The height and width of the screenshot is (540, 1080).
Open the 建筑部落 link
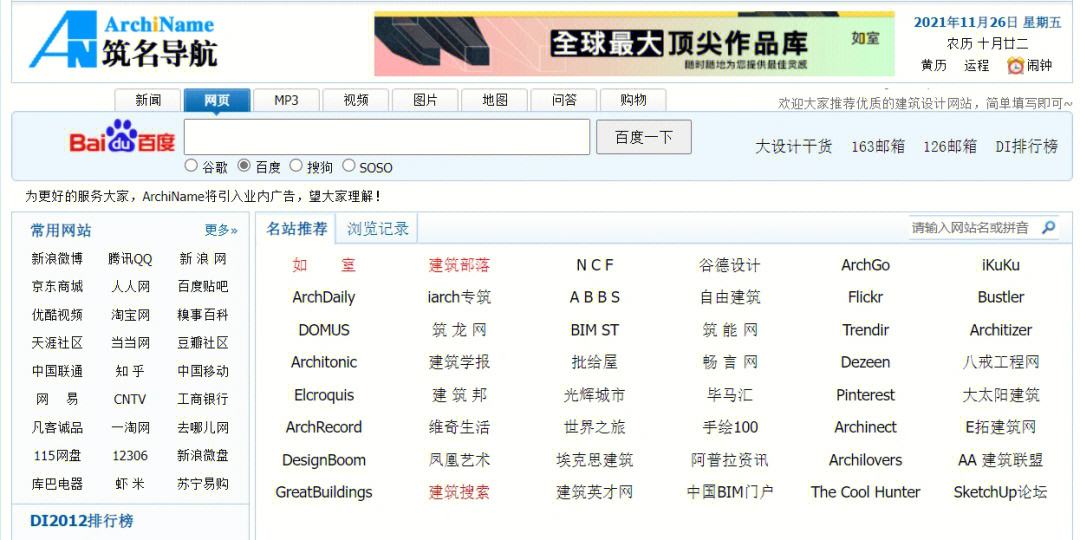pyautogui.click(x=459, y=265)
